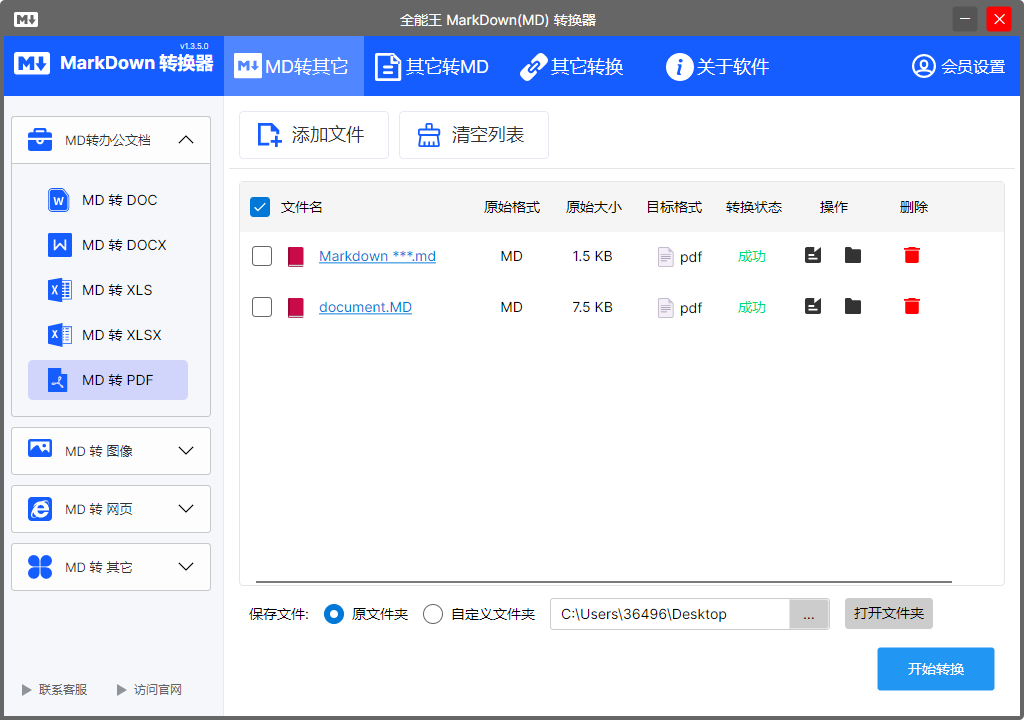1024x720 pixels.
Task: Click the XLS Excel icon in sidebar
Action: pos(59,289)
